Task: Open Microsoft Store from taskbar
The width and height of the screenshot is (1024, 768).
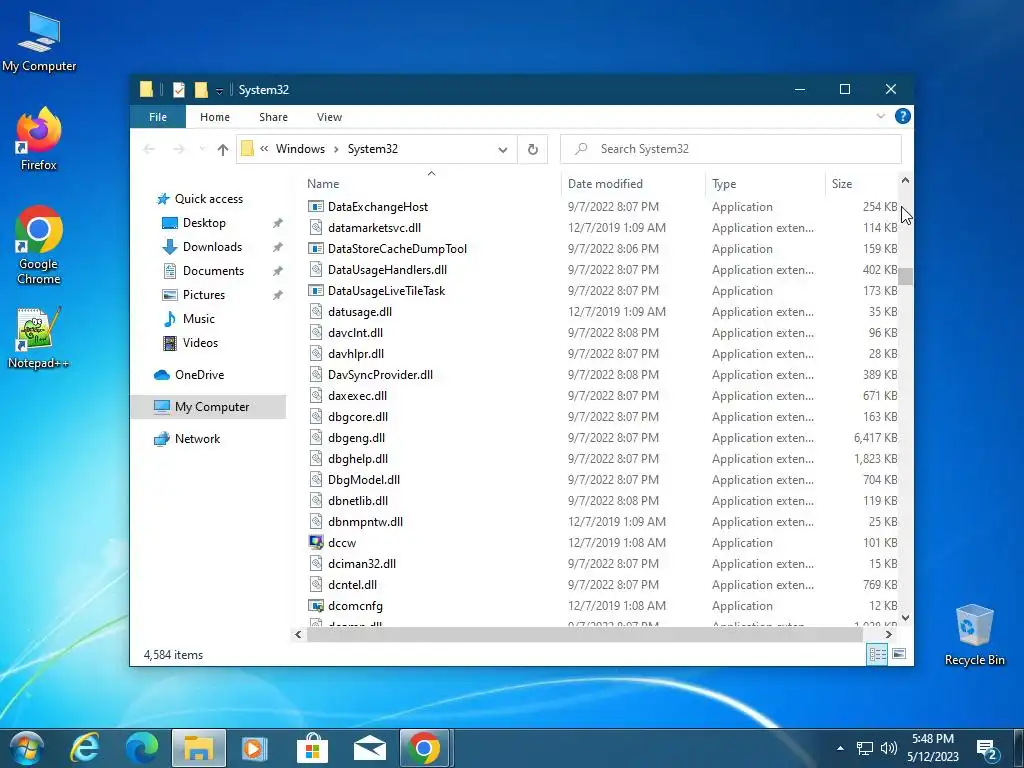Action: [312, 748]
